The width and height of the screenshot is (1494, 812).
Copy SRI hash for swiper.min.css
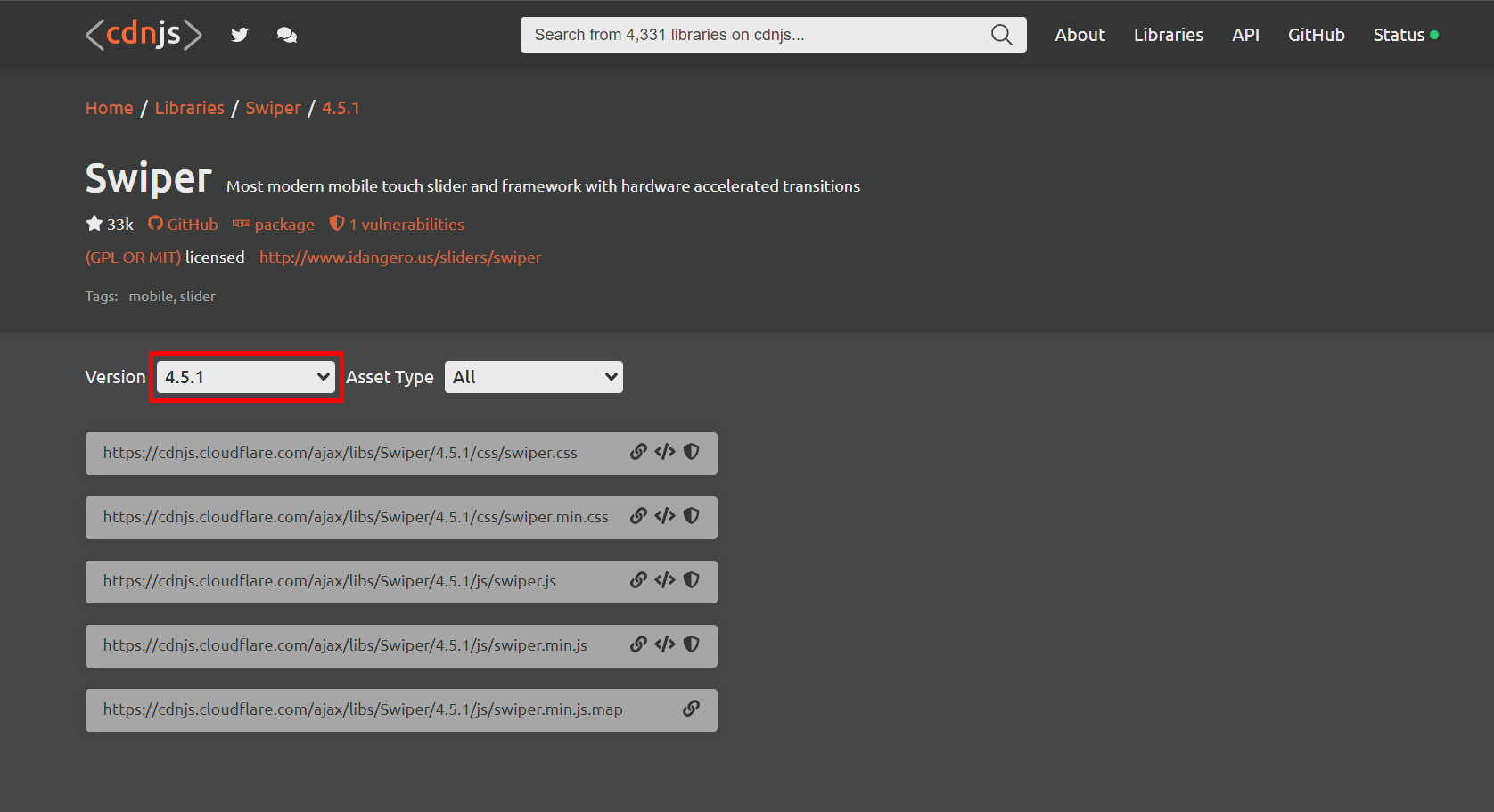point(691,516)
